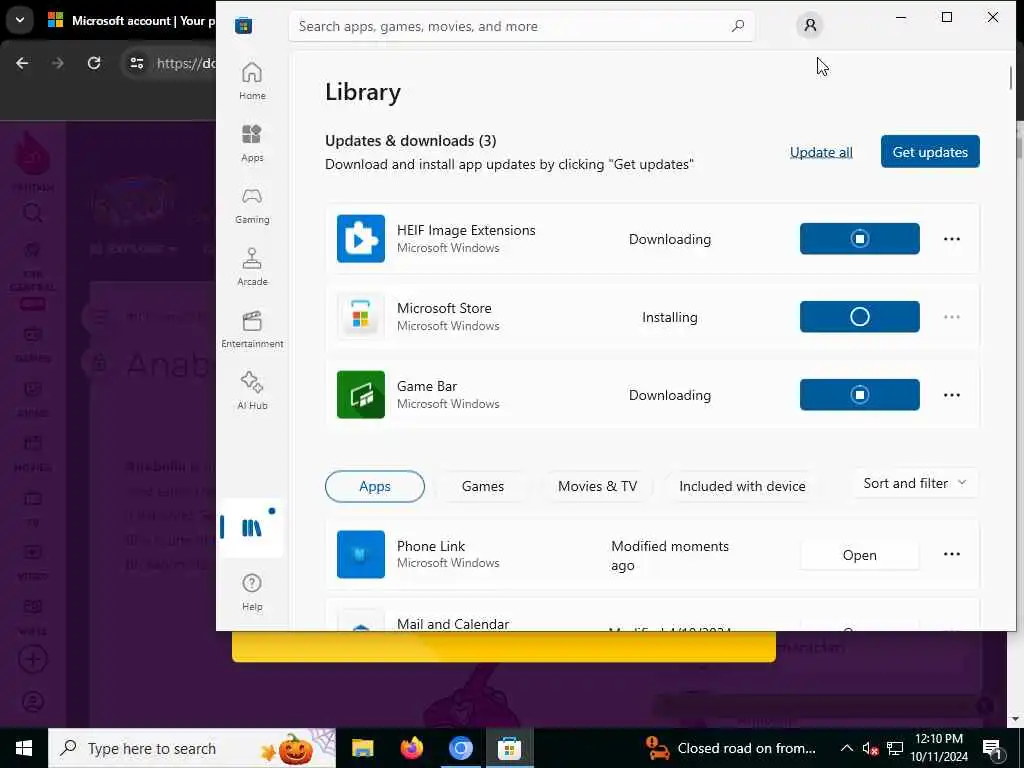Image resolution: width=1024 pixels, height=768 pixels.
Task: Expand the Sort and filter dropdown
Action: [914, 483]
